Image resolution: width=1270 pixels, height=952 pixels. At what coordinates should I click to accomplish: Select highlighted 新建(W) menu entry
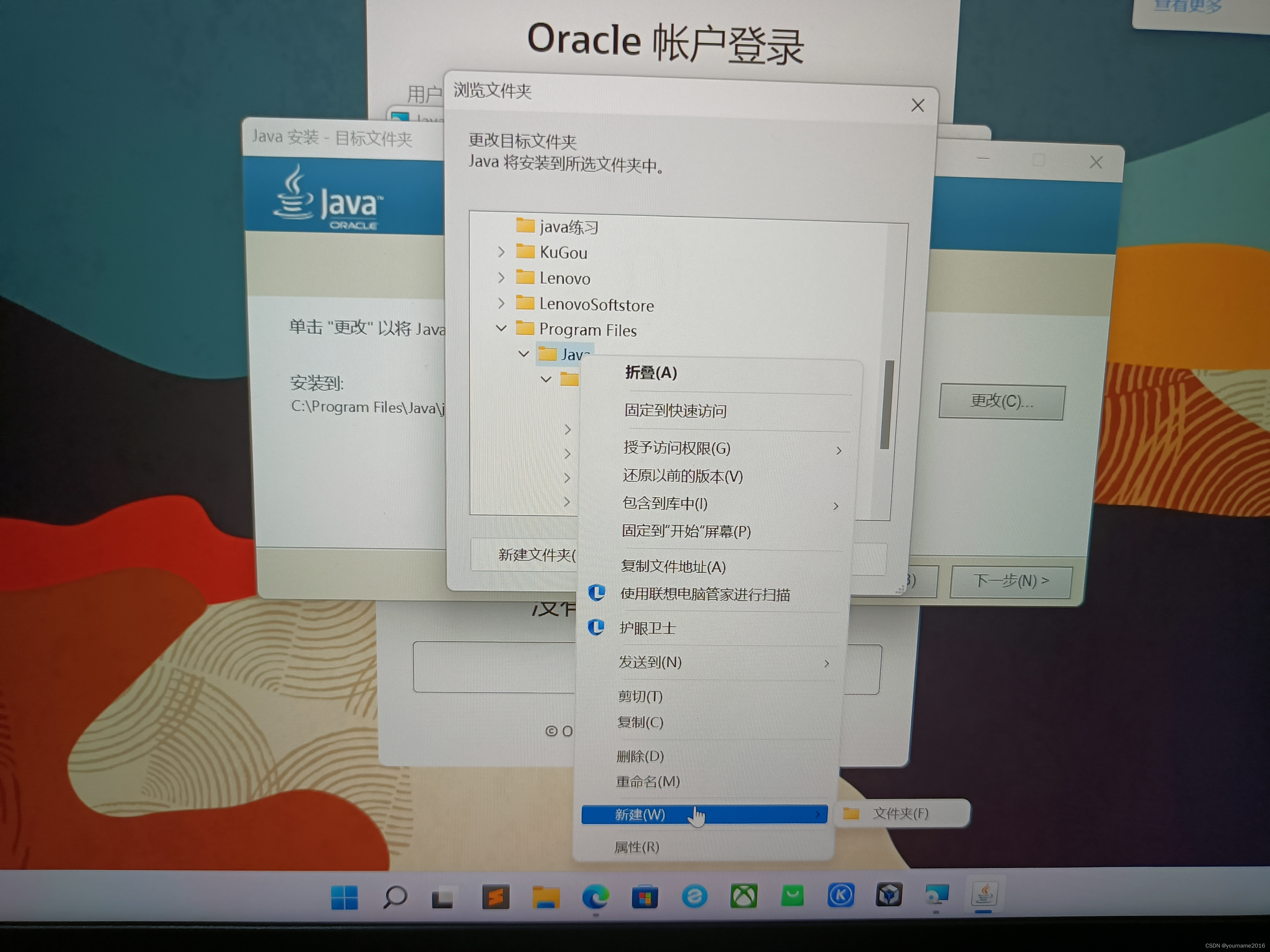(704, 814)
